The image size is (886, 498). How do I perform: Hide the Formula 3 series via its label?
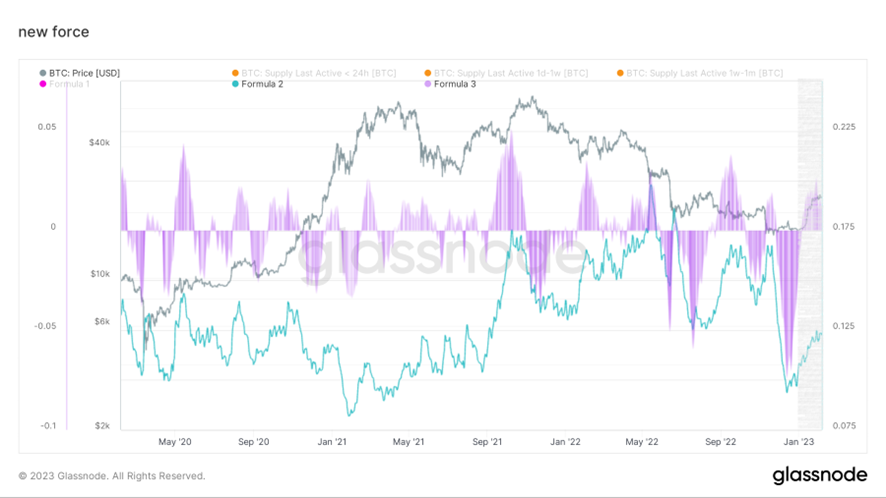pos(455,84)
